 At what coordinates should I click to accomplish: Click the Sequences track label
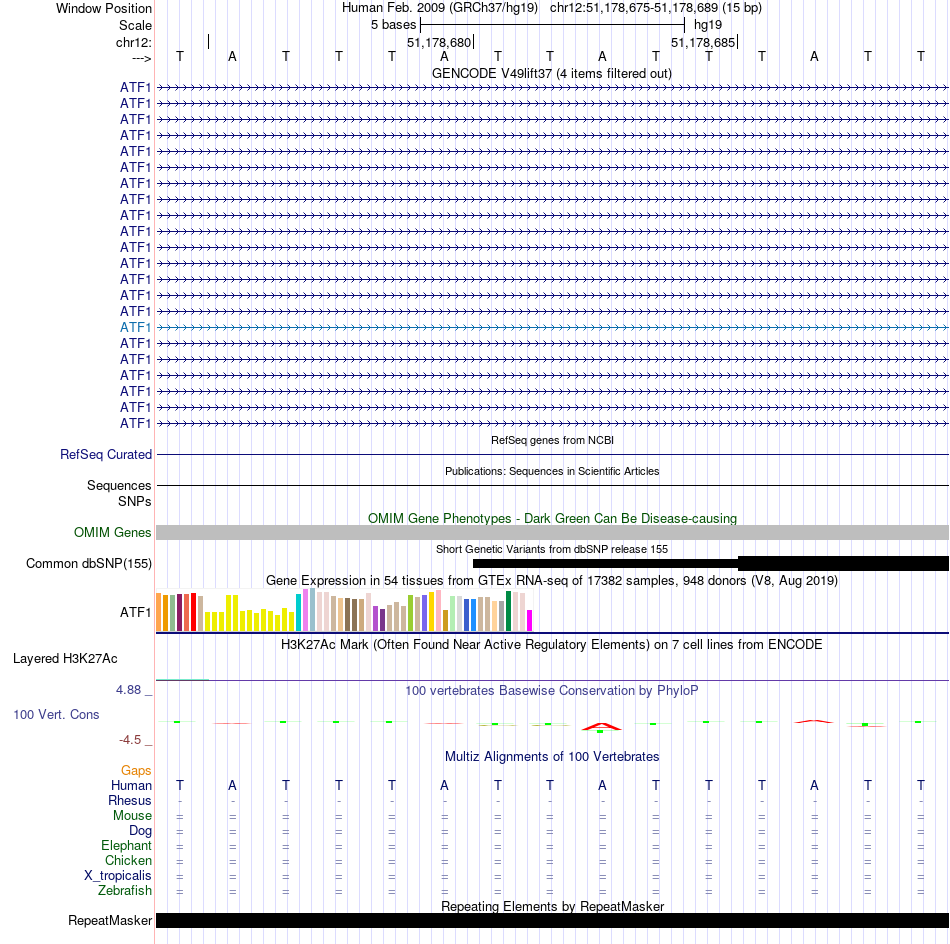pyautogui.click(x=119, y=485)
